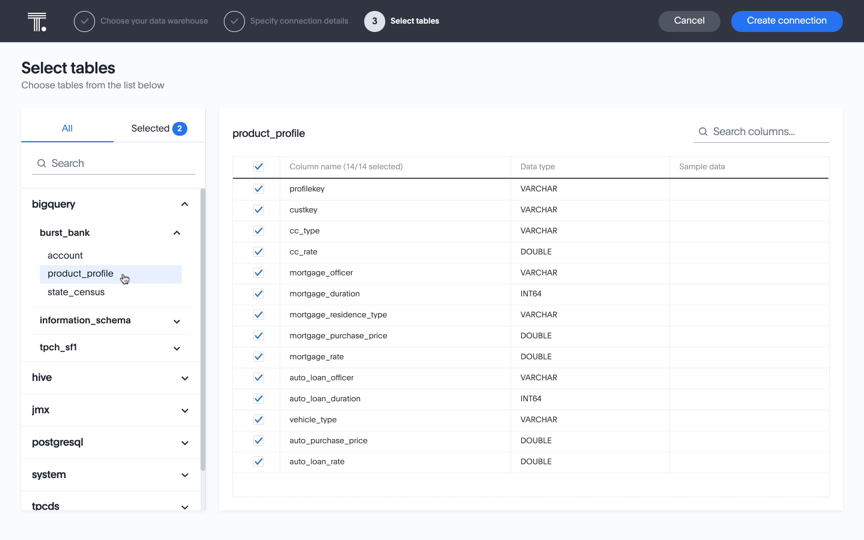Click the ThoughtSpot logo icon
The width and height of the screenshot is (864, 540).
[37, 21]
